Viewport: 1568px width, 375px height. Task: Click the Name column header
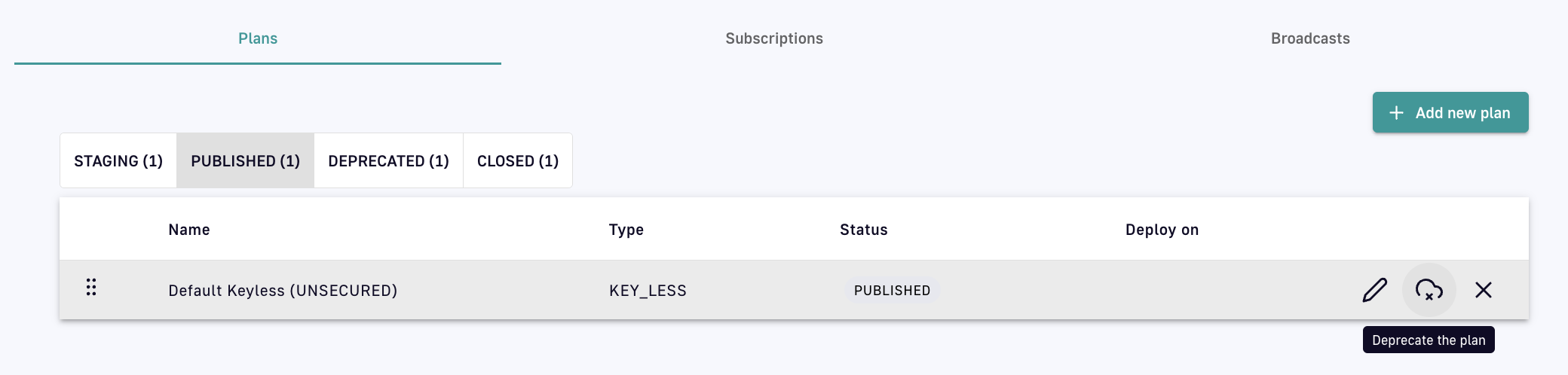pyautogui.click(x=189, y=230)
